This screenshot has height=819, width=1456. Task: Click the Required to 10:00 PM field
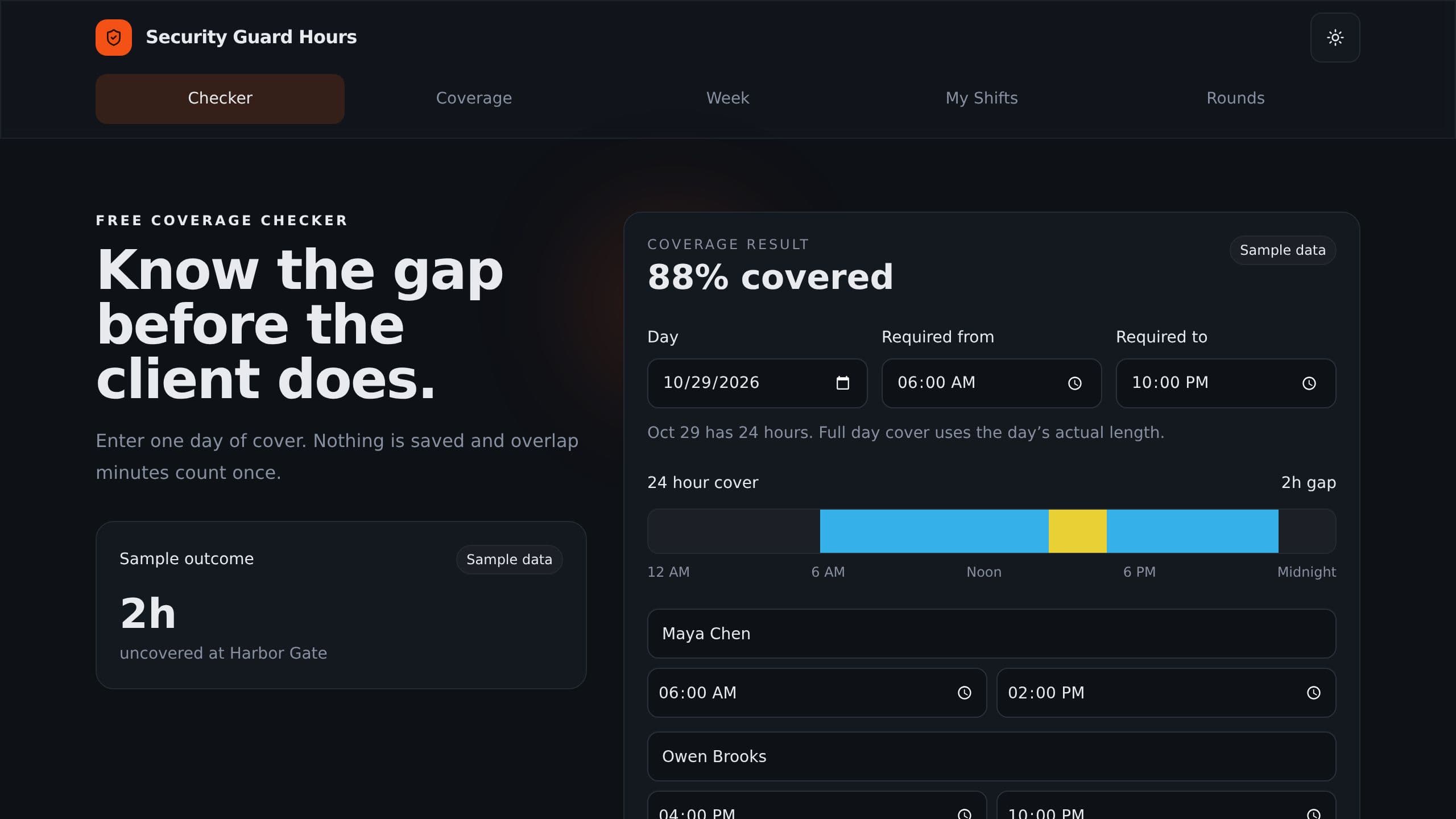pyautogui.click(x=1226, y=383)
